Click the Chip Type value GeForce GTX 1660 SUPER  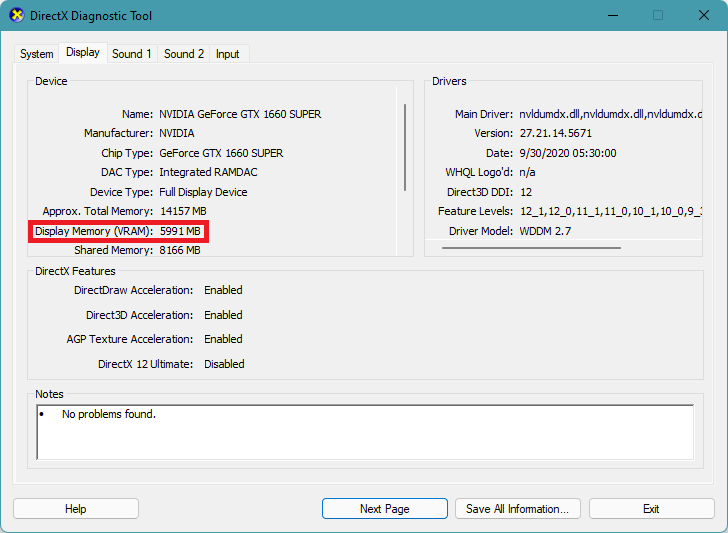tap(221, 153)
